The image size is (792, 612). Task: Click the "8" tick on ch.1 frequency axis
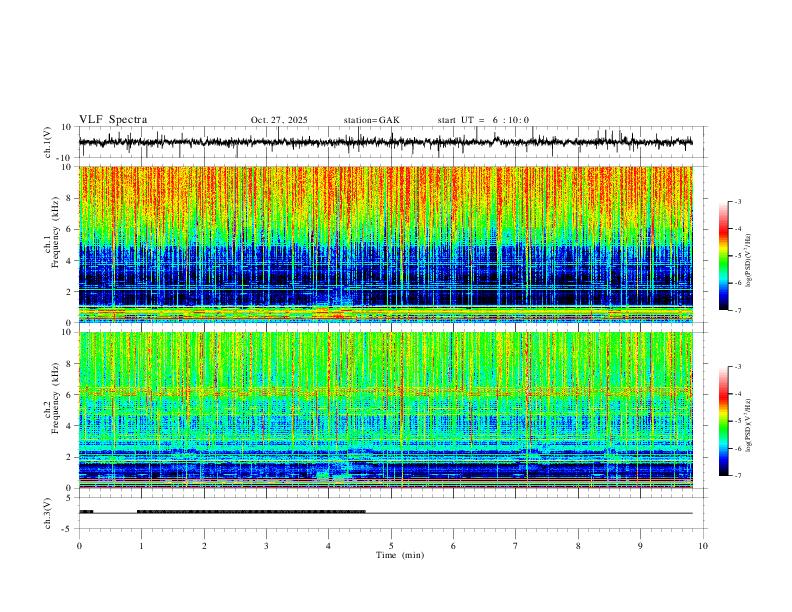[70, 198]
